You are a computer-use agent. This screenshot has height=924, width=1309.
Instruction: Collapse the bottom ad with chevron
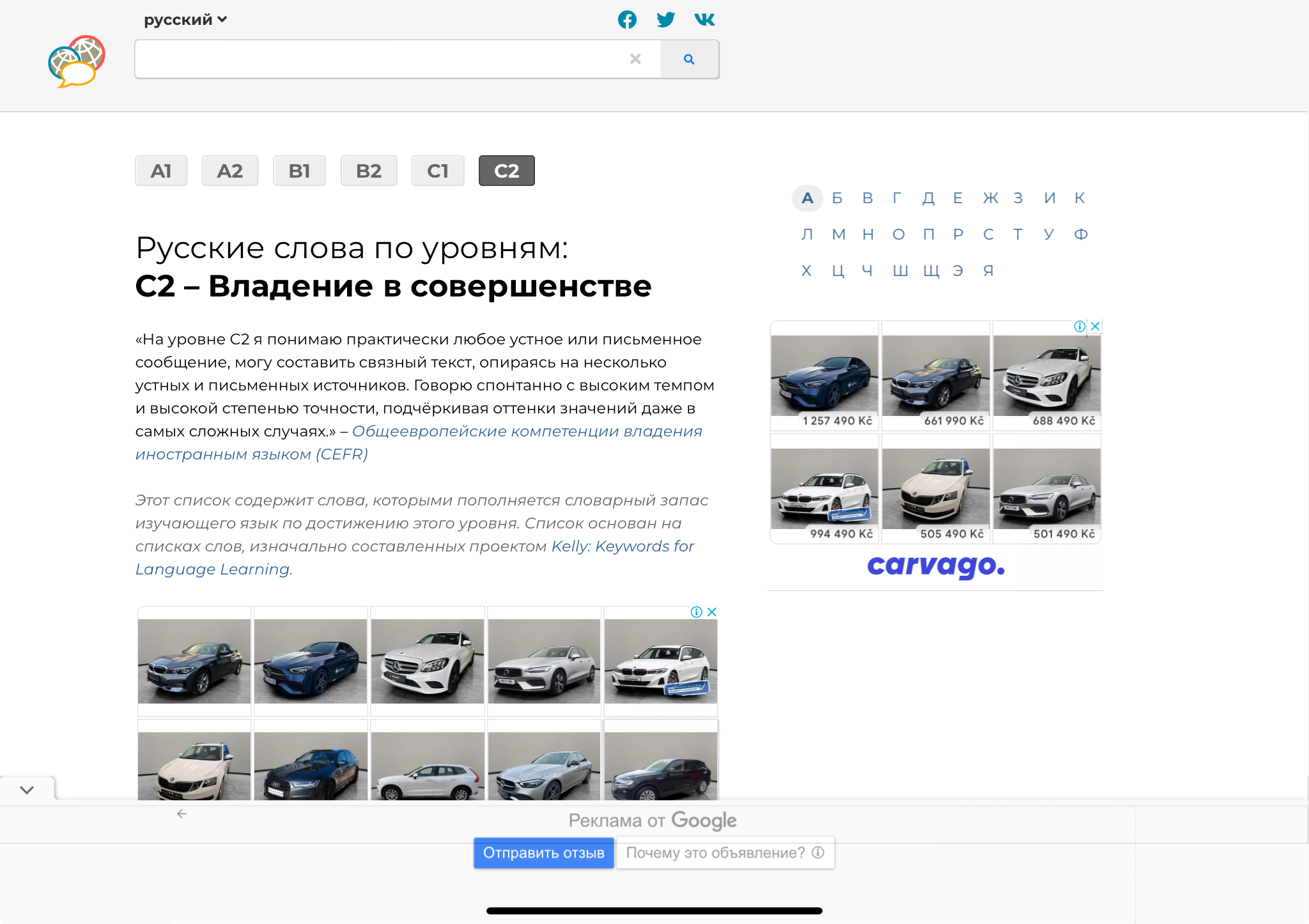pyautogui.click(x=27, y=790)
